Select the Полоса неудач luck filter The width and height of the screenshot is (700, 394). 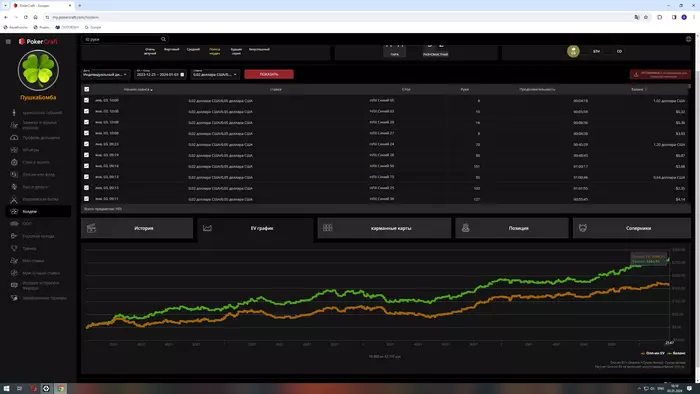[215, 51]
